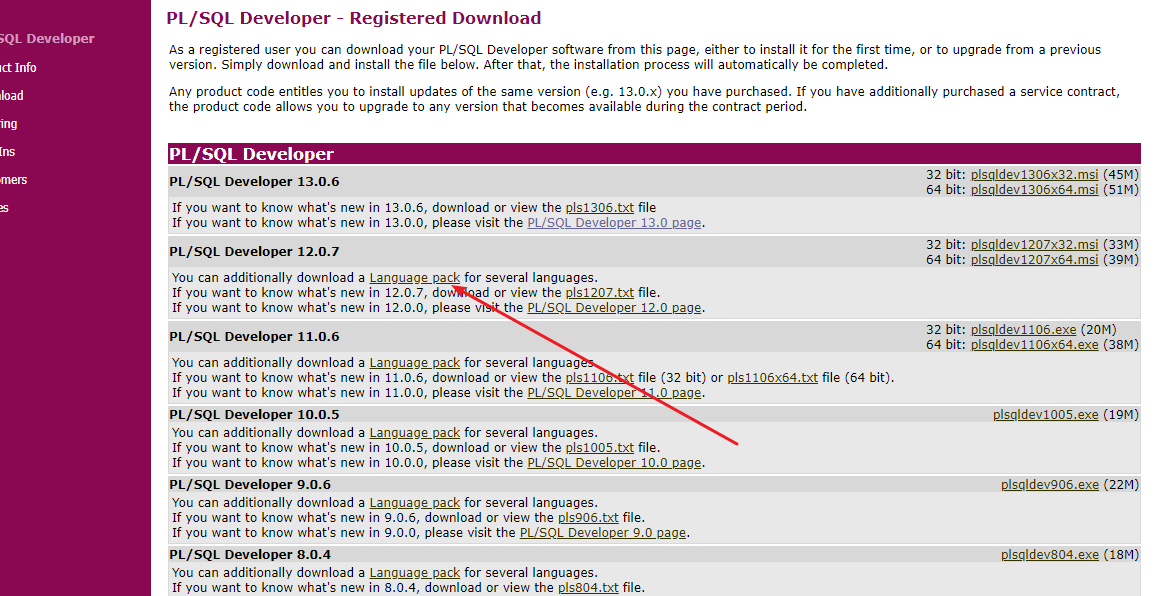Open the pls906.txt file link
Viewport: 1156px width, 596px height.
coord(588,518)
